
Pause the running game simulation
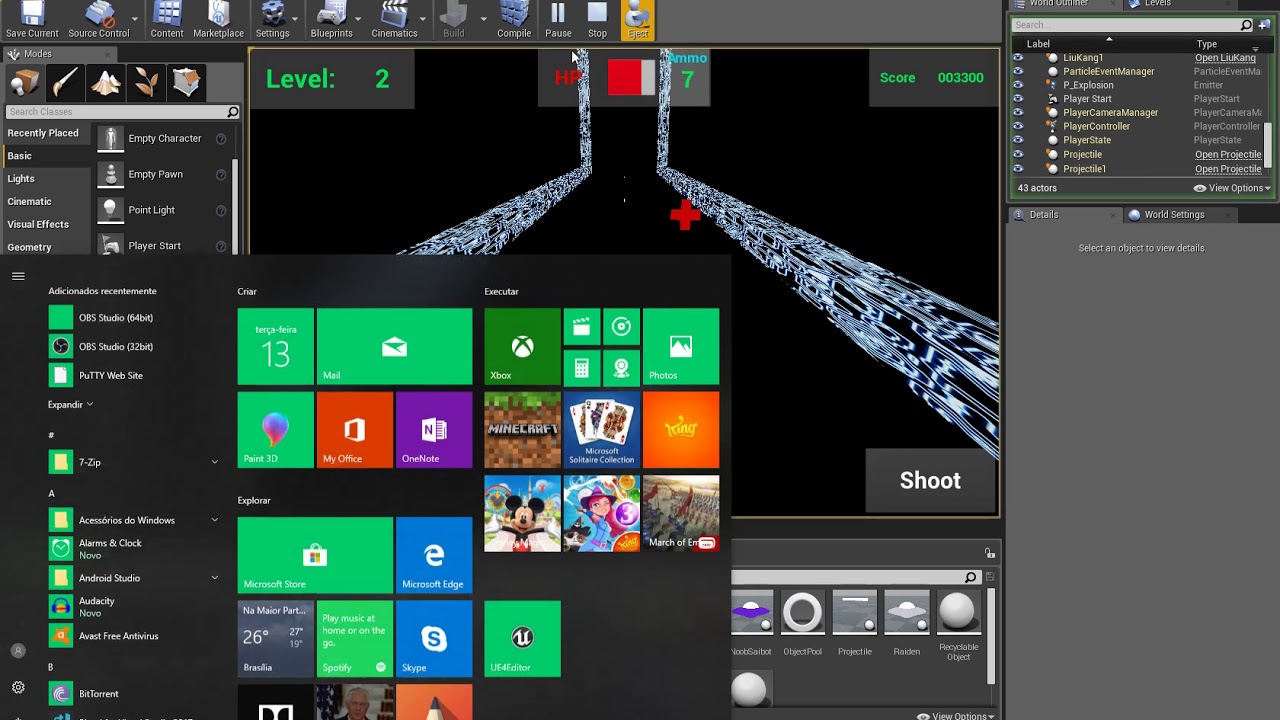tap(558, 20)
